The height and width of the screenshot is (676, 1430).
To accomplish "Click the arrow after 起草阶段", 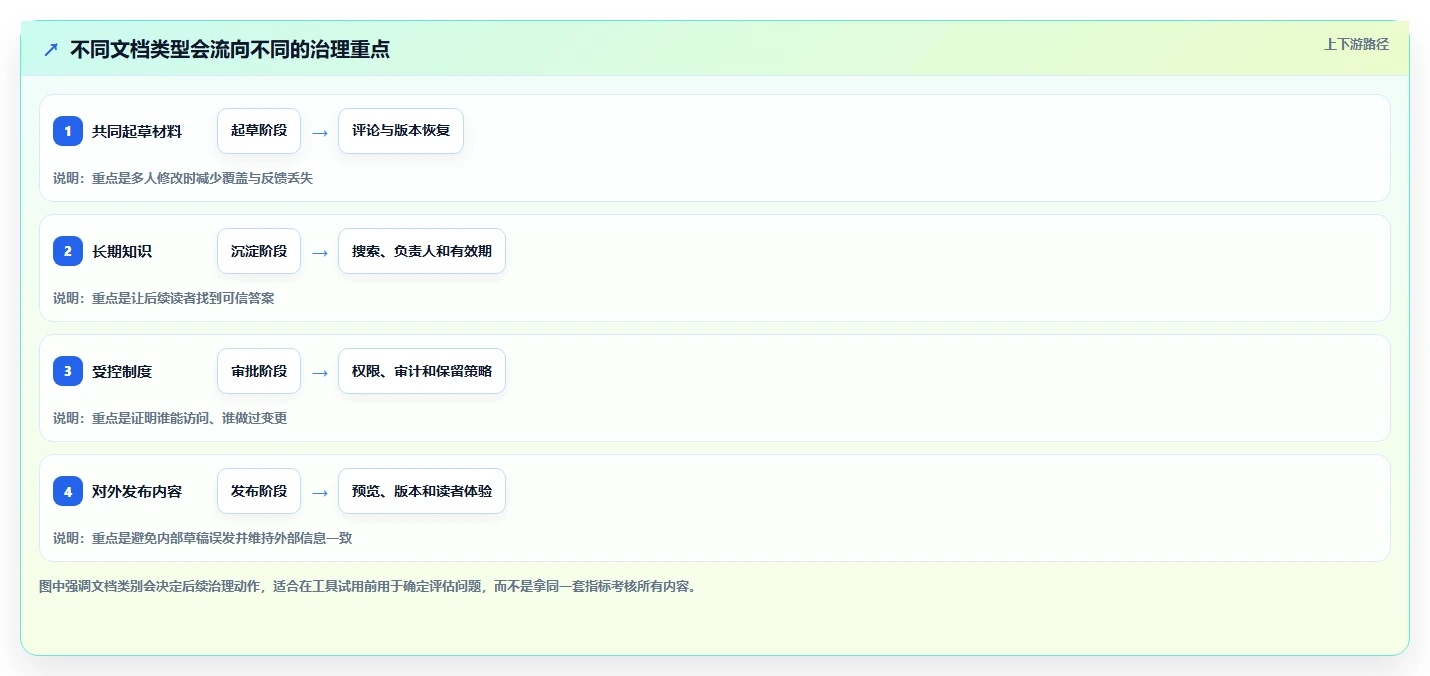I will (x=319, y=132).
